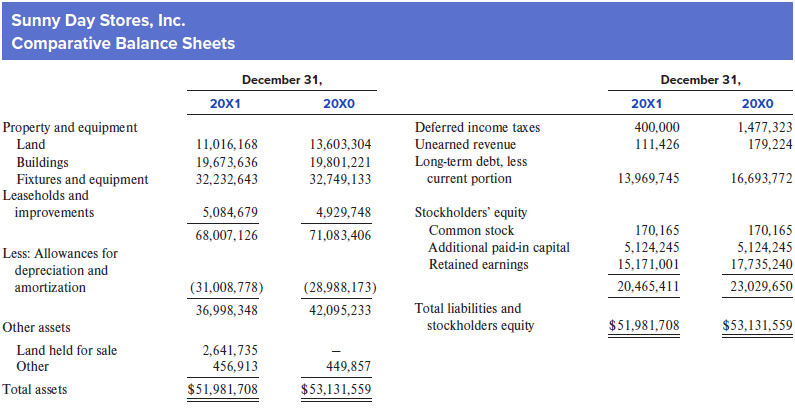Viewport: 795px width, 414px height.
Task: Click the net property value 42,095,233
Action: 340,310
